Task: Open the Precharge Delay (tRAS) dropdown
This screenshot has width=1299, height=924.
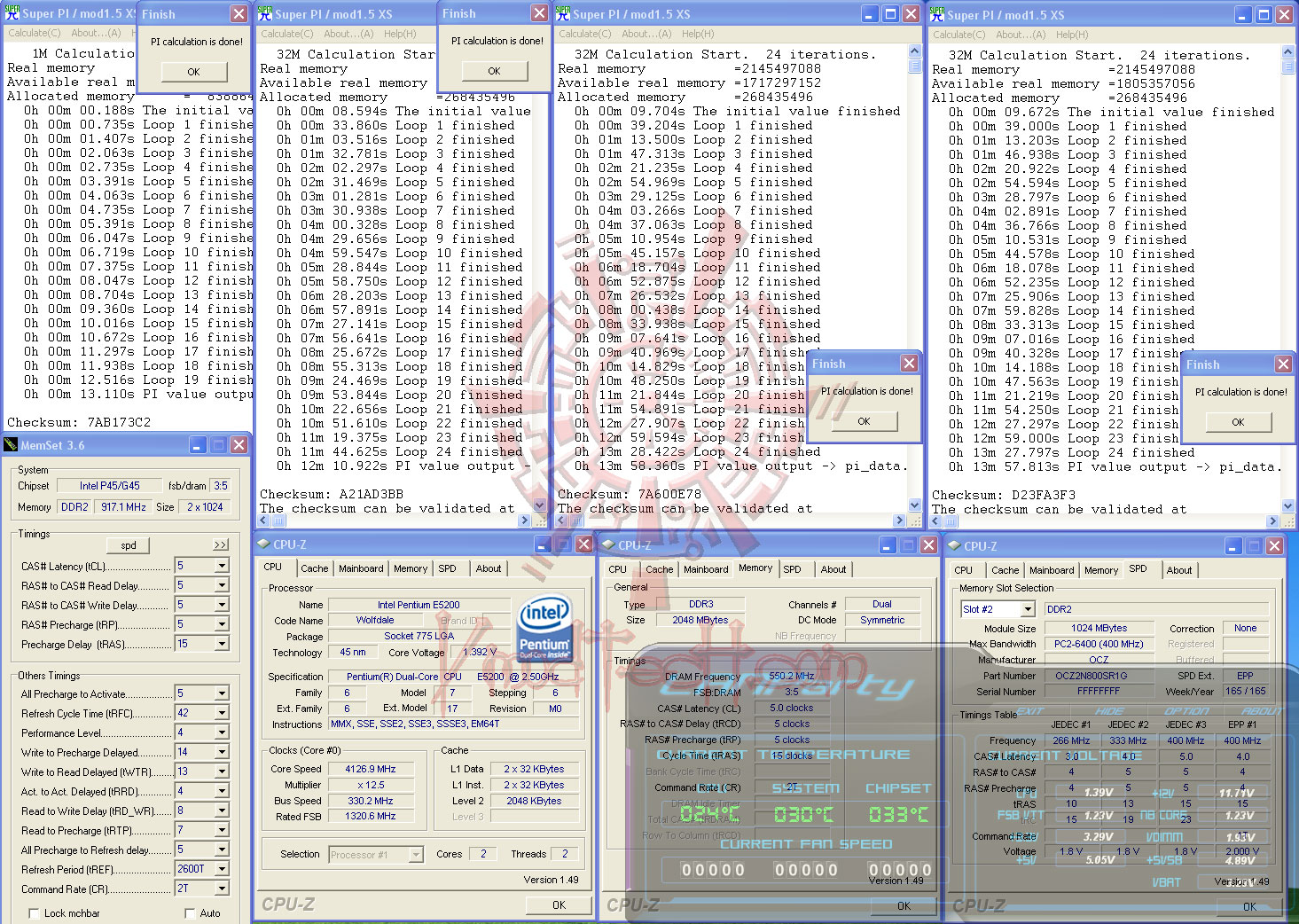Action: point(222,644)
